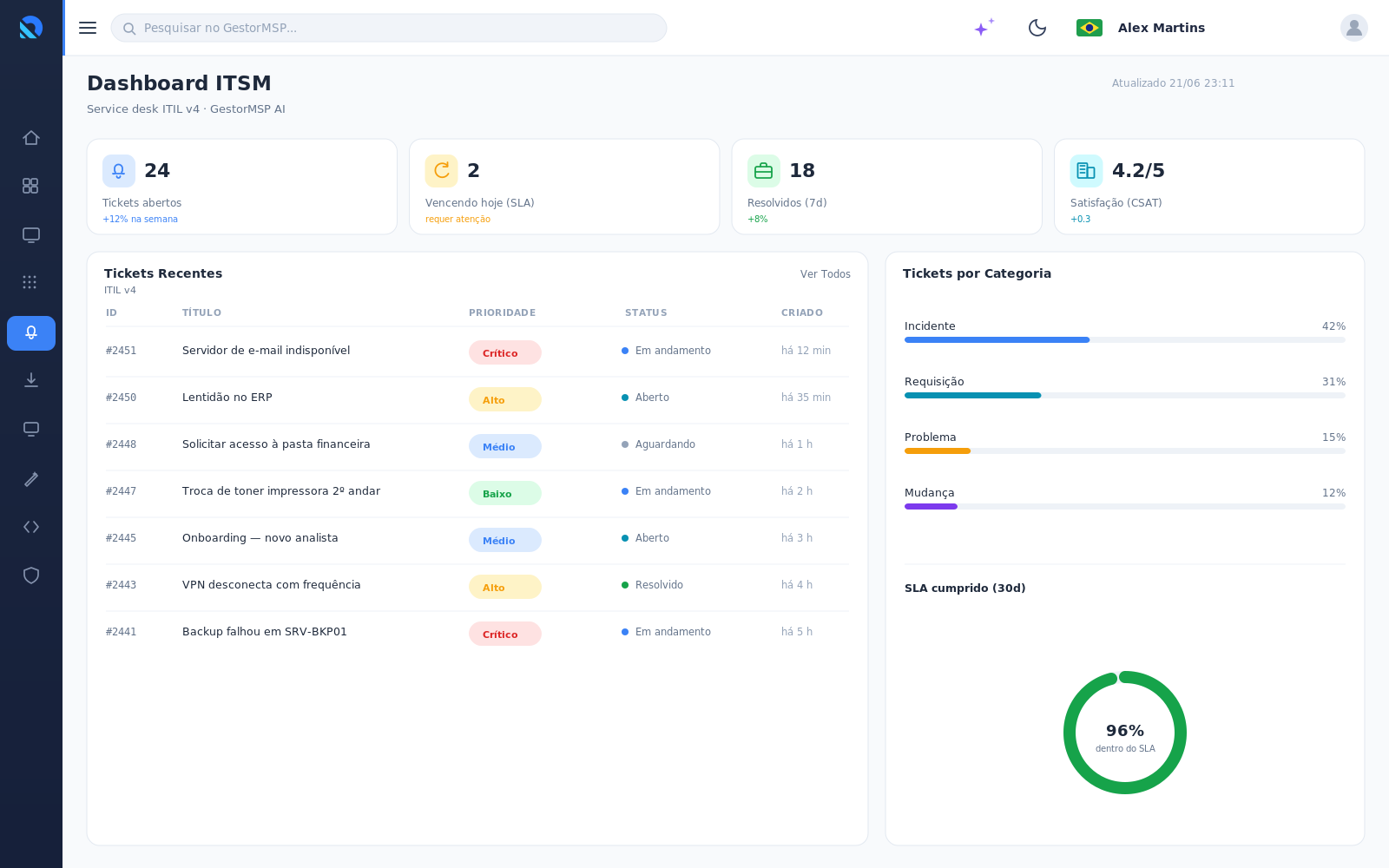Screen dimensions: 1389x868
Task: Click the search magnifier icon
Action: [129, 29]
